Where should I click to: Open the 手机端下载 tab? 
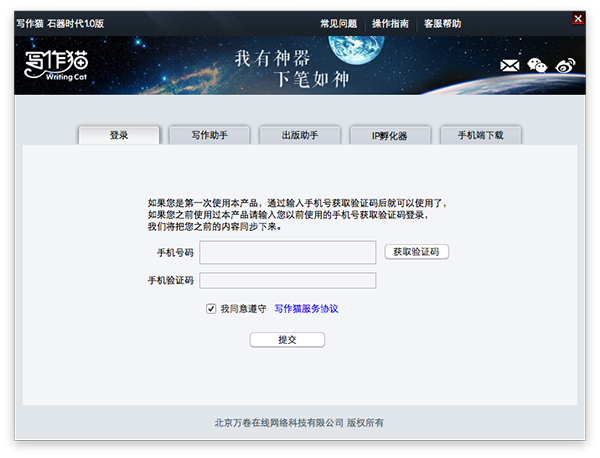(x=479, y=135)
